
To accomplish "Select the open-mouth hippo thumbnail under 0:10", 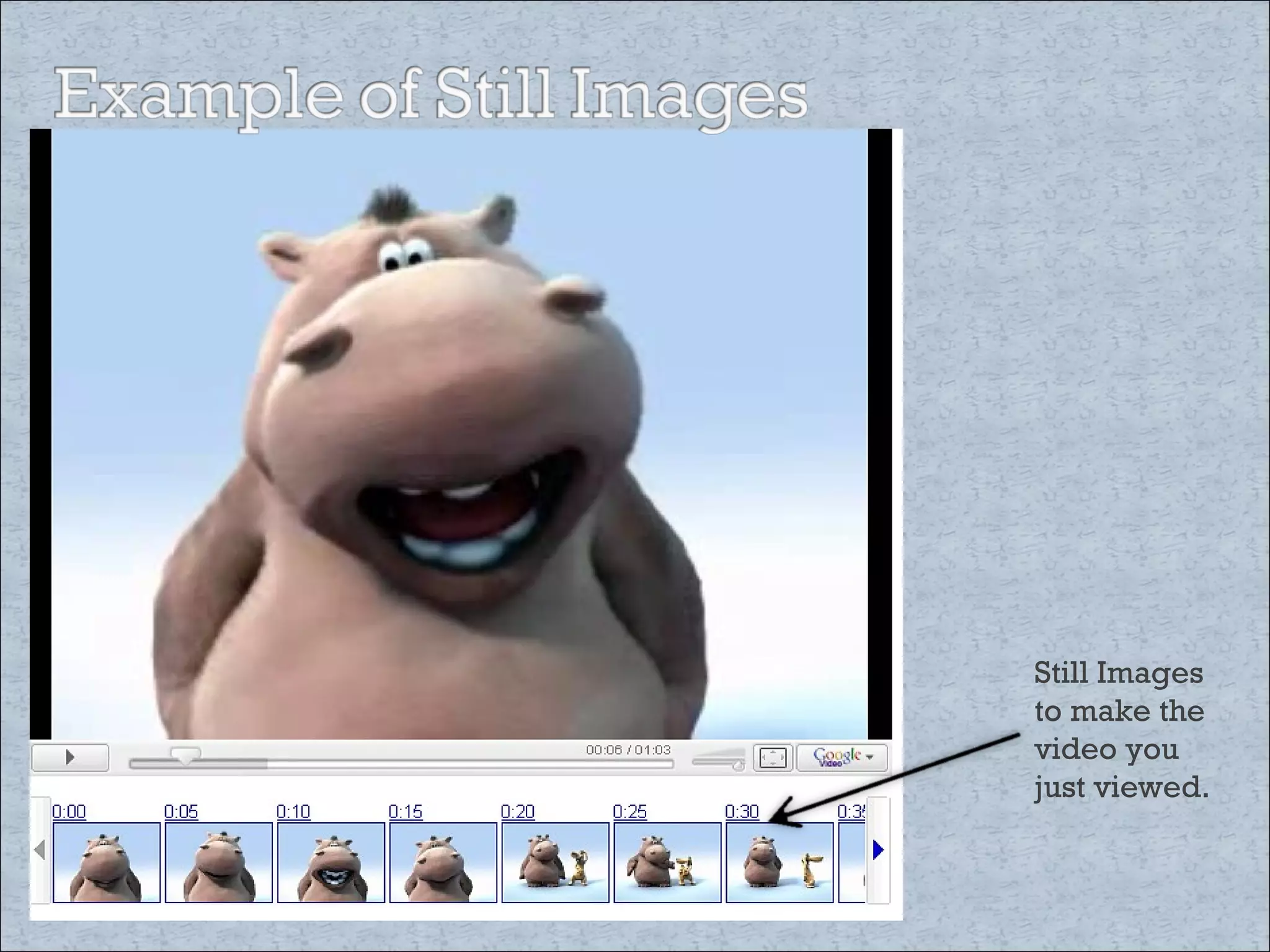I will pyautogui.click(x=331, y=862).
